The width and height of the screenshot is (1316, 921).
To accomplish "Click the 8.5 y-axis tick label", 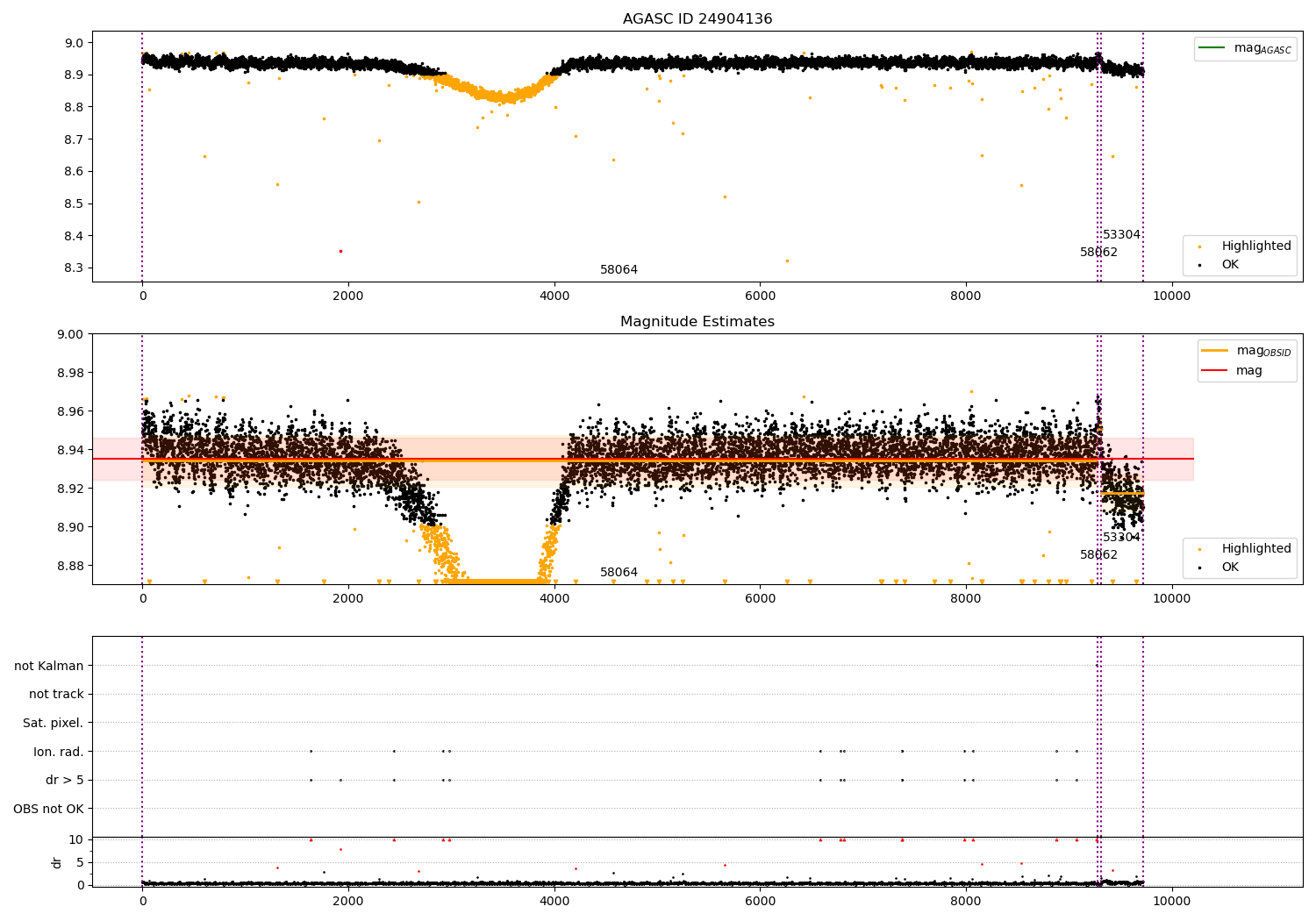I will [75, 203].
